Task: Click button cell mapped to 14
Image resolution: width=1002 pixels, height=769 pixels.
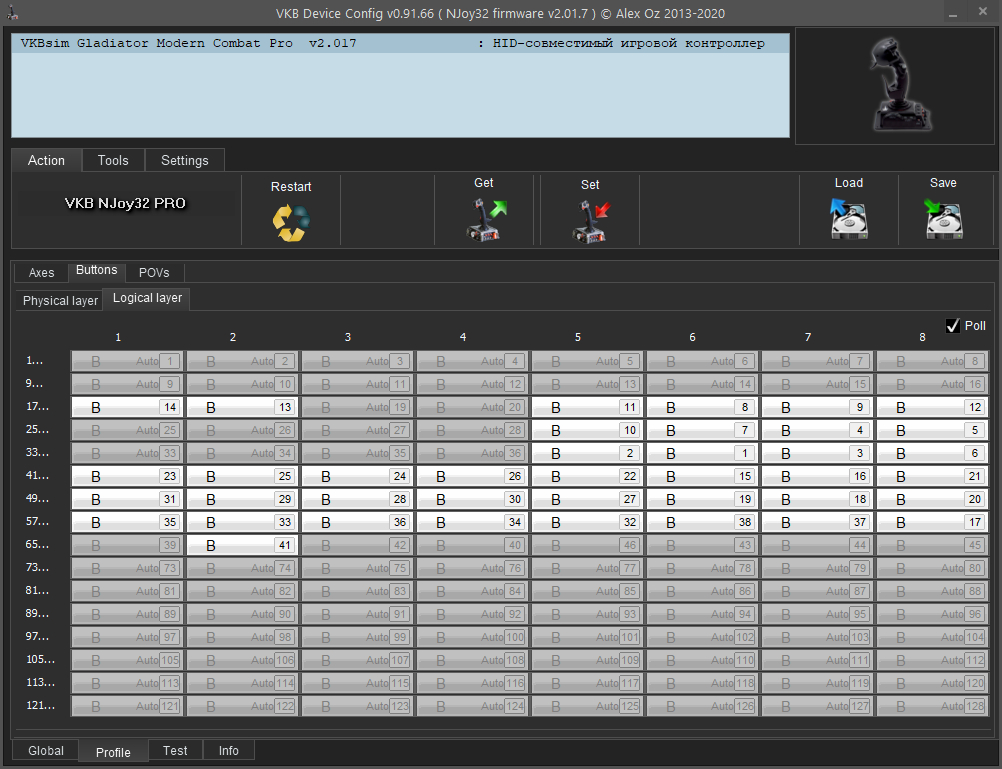Action: [127, 407]
